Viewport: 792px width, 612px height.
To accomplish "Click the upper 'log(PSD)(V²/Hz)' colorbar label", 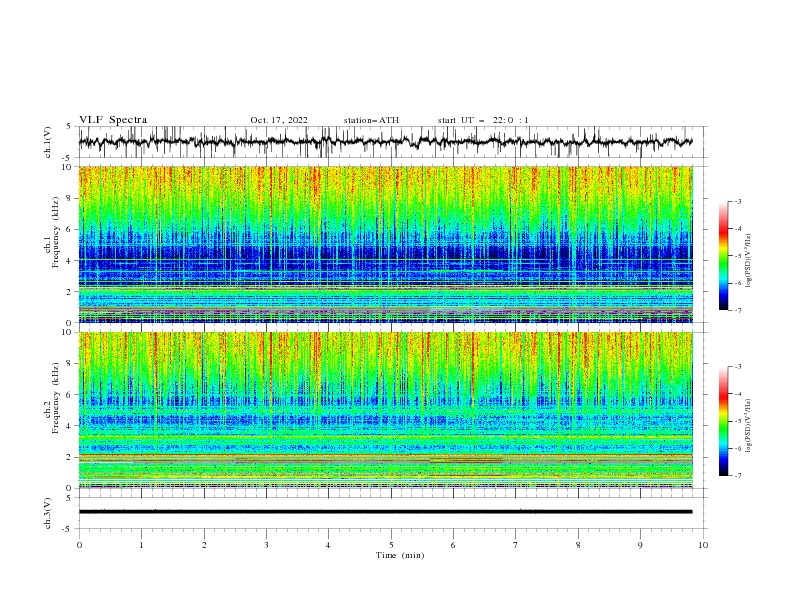I will click(748, 261).
